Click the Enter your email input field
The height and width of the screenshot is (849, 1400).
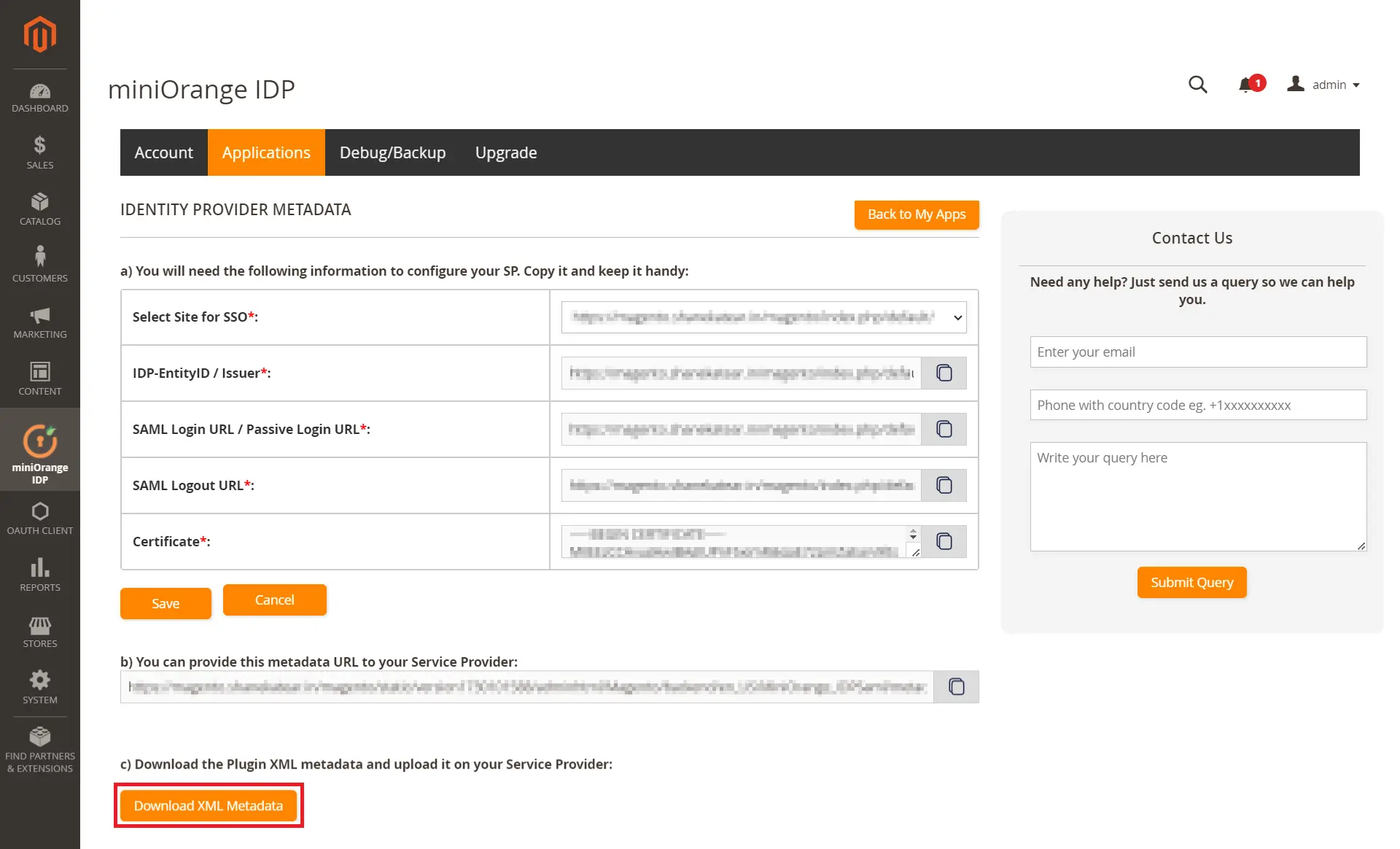click(1198, 351)
